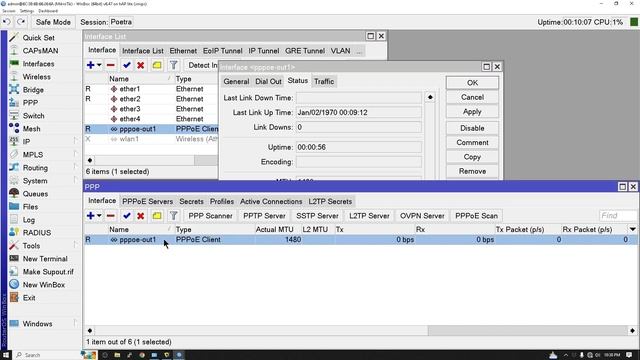640x360 pixels.
Task: Click redo arrow in top toolbar
Action: 21,22
